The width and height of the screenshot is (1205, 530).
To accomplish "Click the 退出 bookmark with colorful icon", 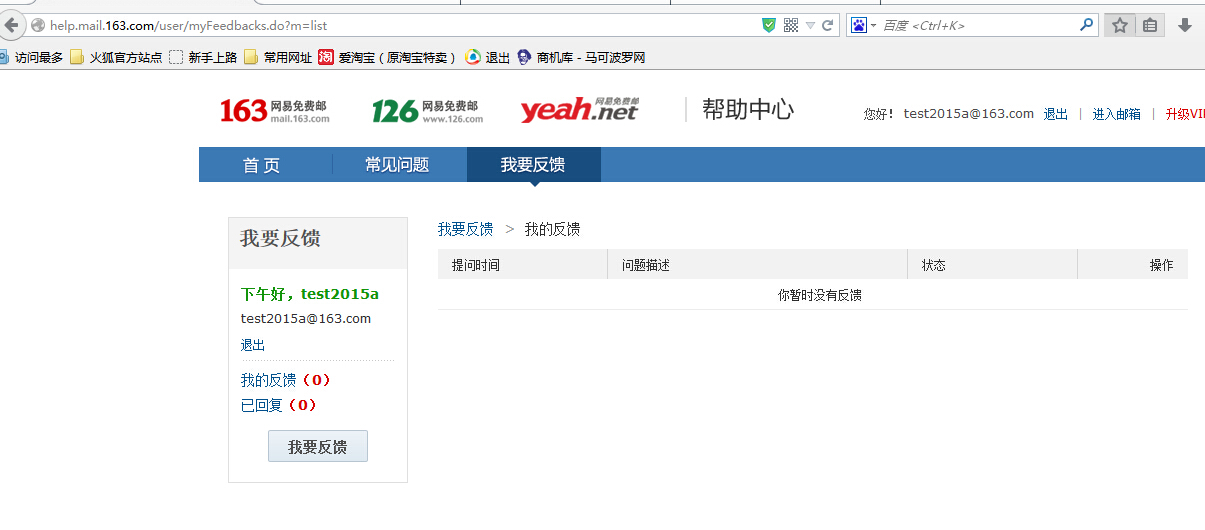I will 488,58.
